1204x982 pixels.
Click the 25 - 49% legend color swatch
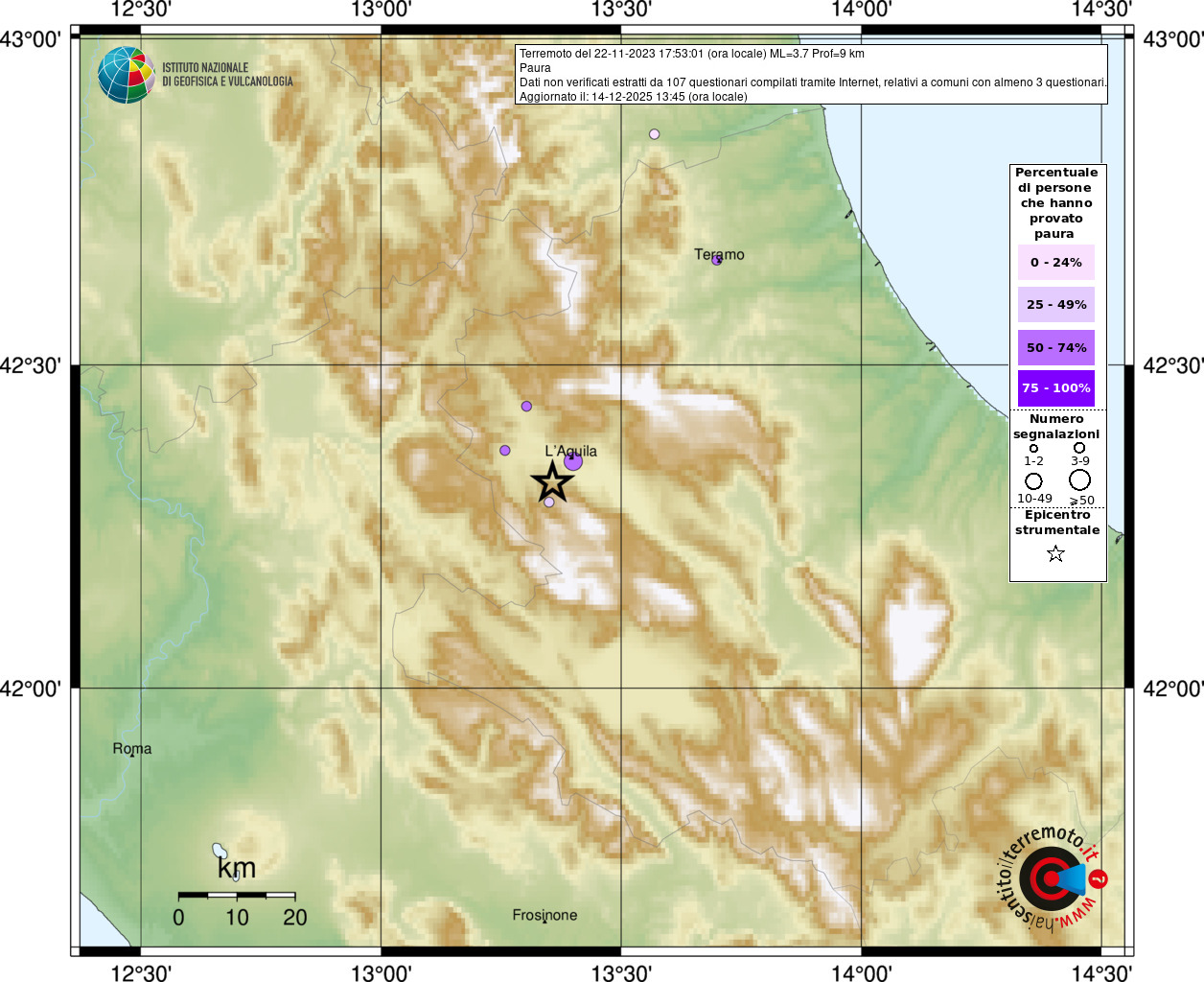[x=1056, y=304]
